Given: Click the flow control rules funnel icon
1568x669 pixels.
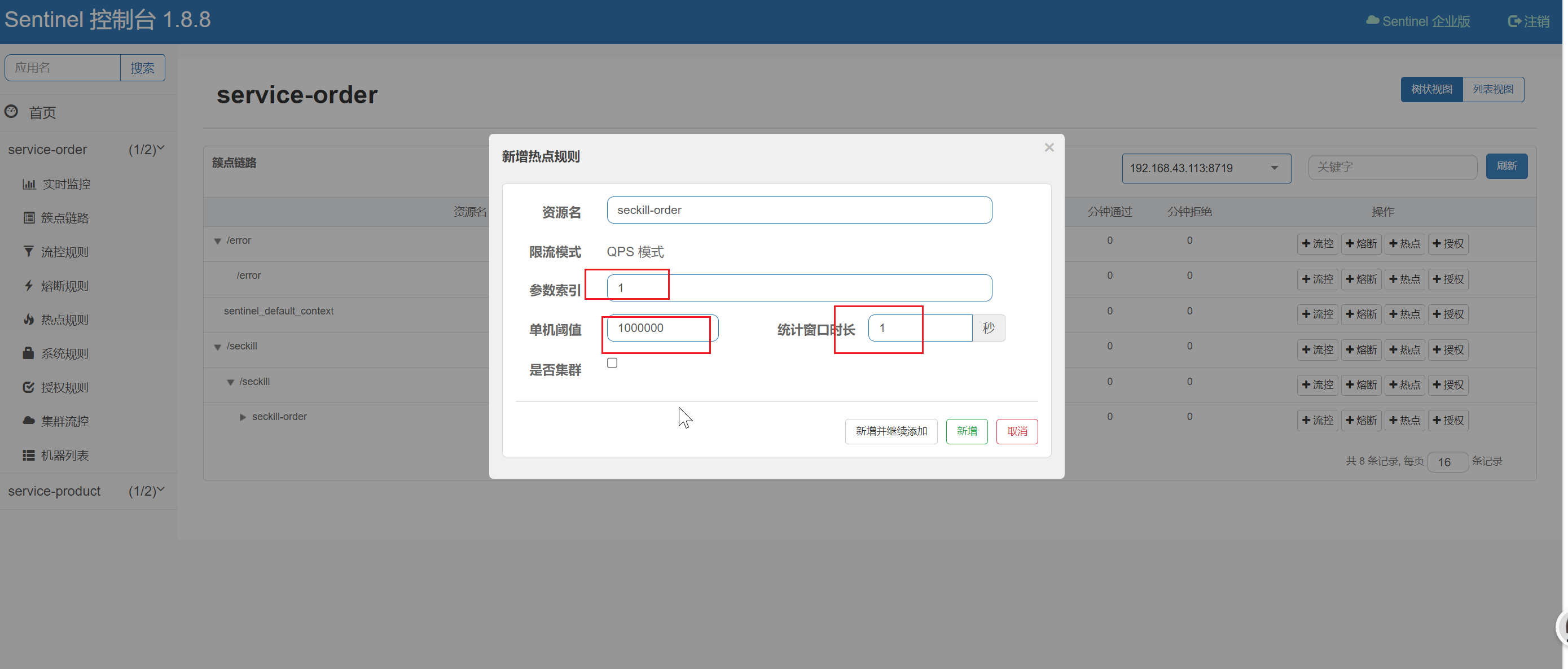Looking at the screenshot, I should point(29,252).
